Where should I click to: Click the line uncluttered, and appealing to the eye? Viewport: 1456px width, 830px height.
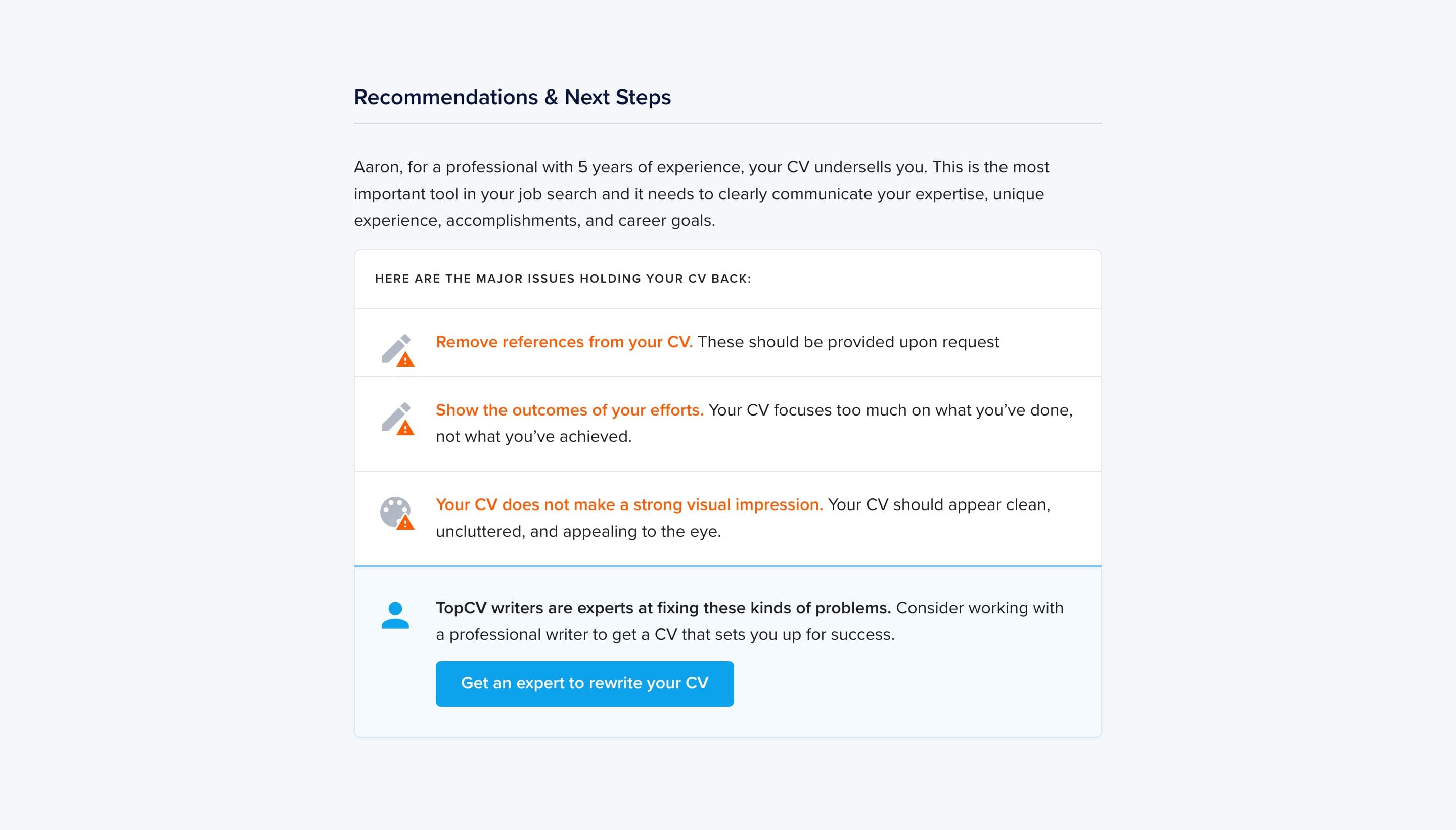[578, 532]
